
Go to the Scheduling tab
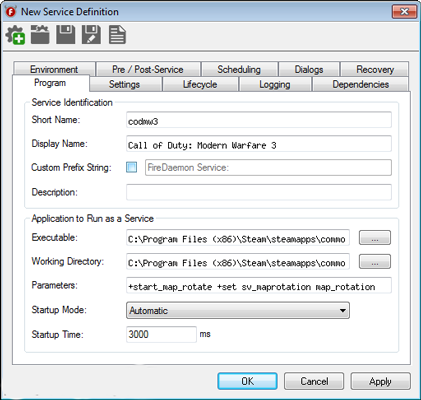click(x=239, y=69)
